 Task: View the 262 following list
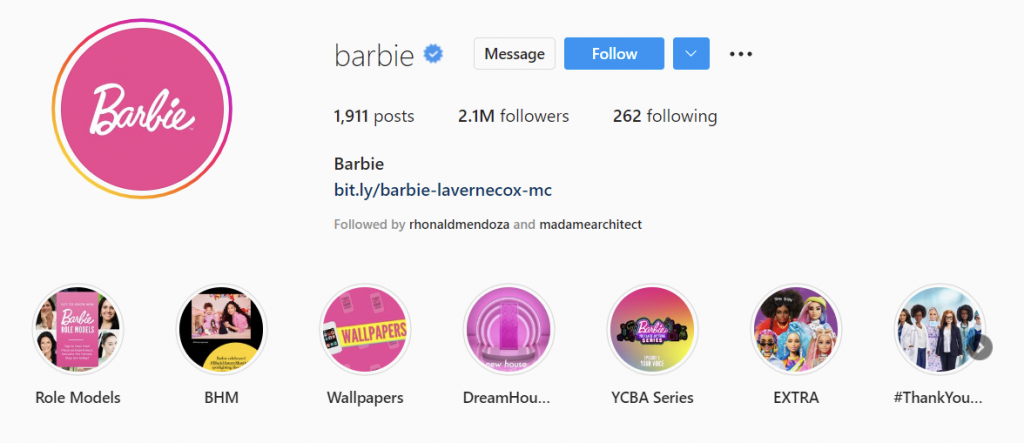coord(665,116)
